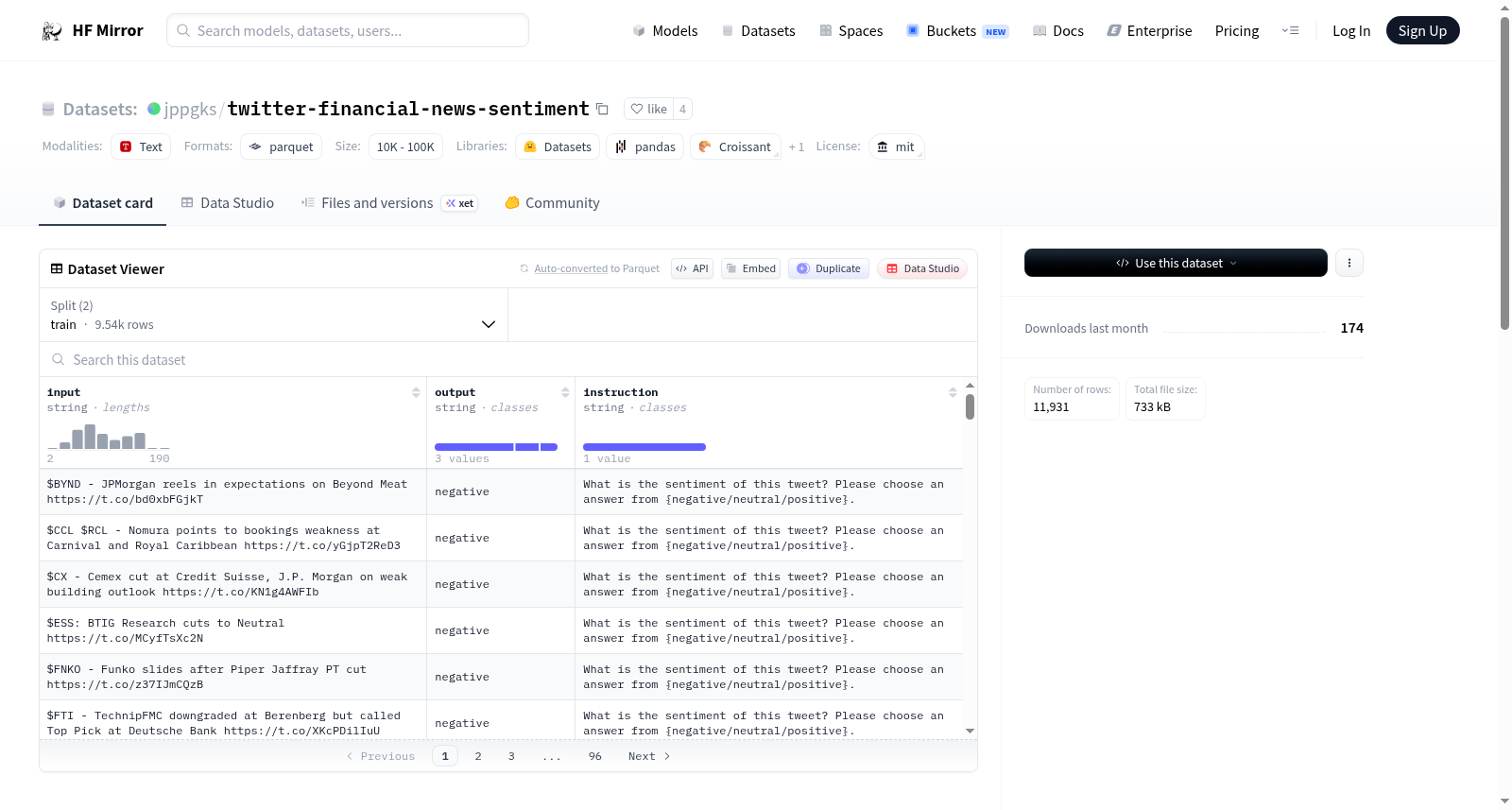1512x810 pixels.
Task: Like the dataset with the heart button
Action: (x=648, y=109)
